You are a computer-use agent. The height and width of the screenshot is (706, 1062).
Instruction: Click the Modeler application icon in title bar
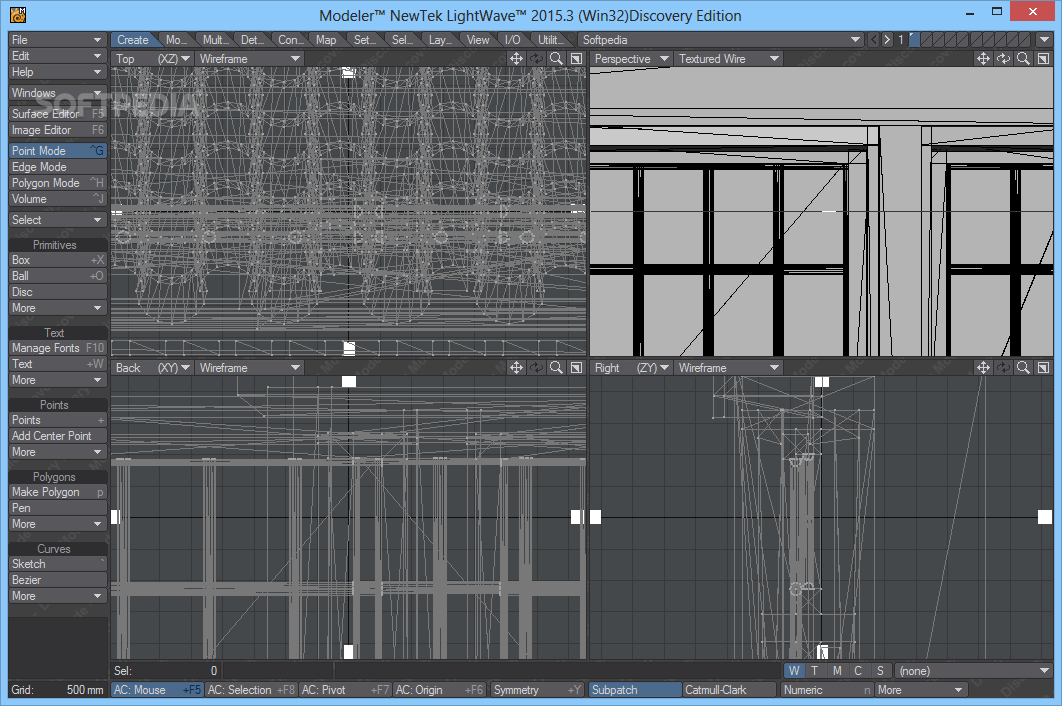(18, 14)
